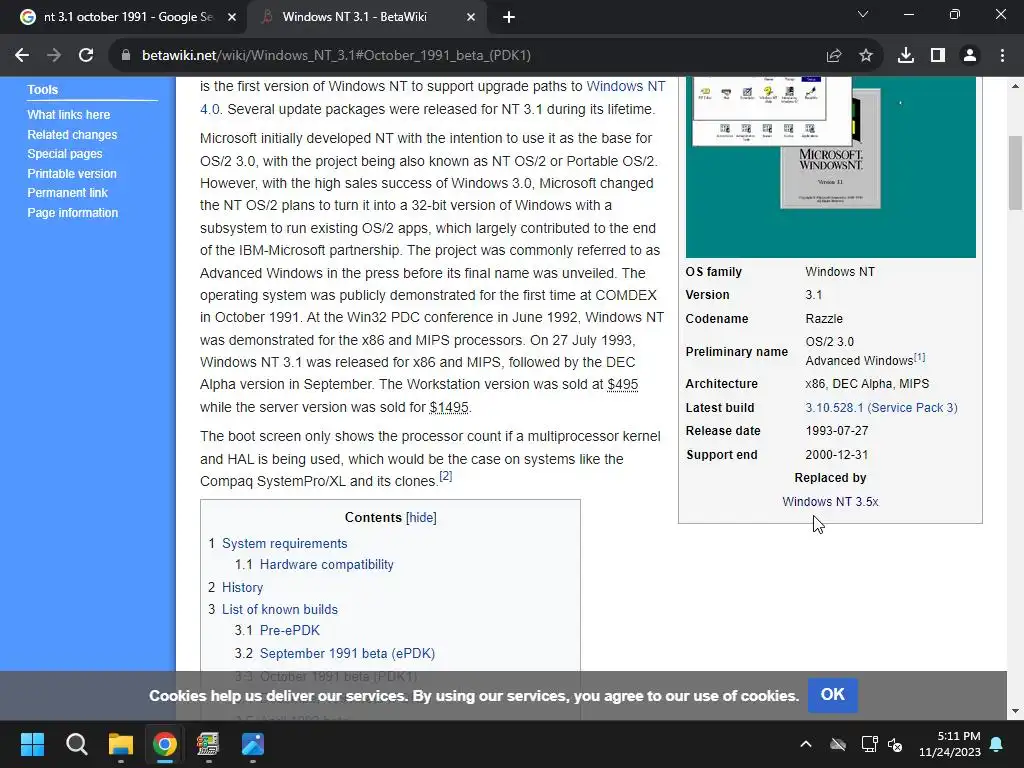The image size is (1024, 768).
Task: Open Chrome downloads
Action: (906, 56)
